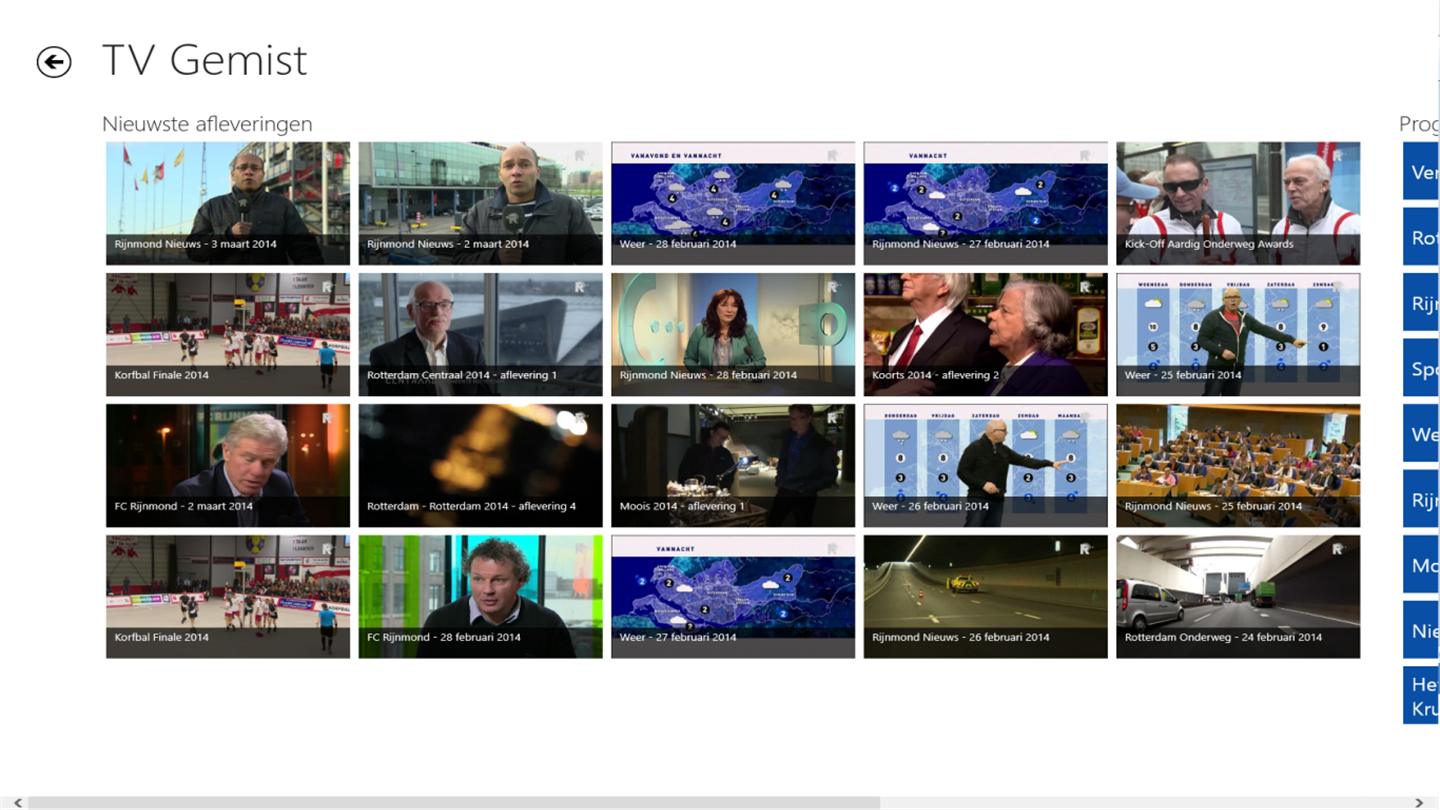This screenshot has width=1440, height=810.
Task: Click the horizontal scrollbar right arrow
Action: tap(1419, 803)
